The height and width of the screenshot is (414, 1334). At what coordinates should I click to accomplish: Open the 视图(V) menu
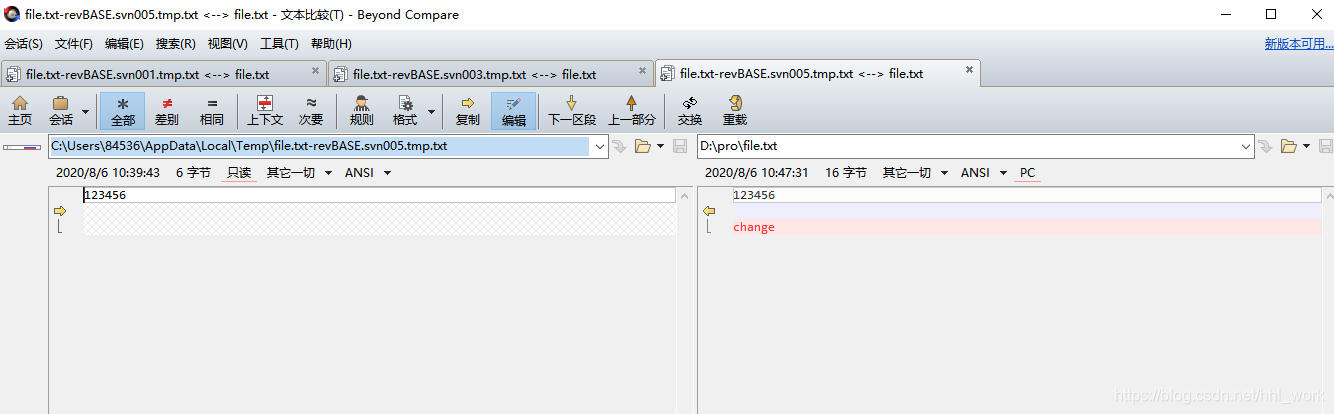(228, 44)
